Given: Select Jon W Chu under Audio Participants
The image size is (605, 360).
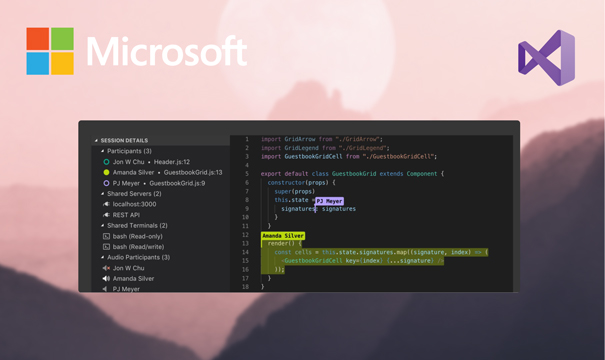Looking at the screenshot, I should 128,268.
